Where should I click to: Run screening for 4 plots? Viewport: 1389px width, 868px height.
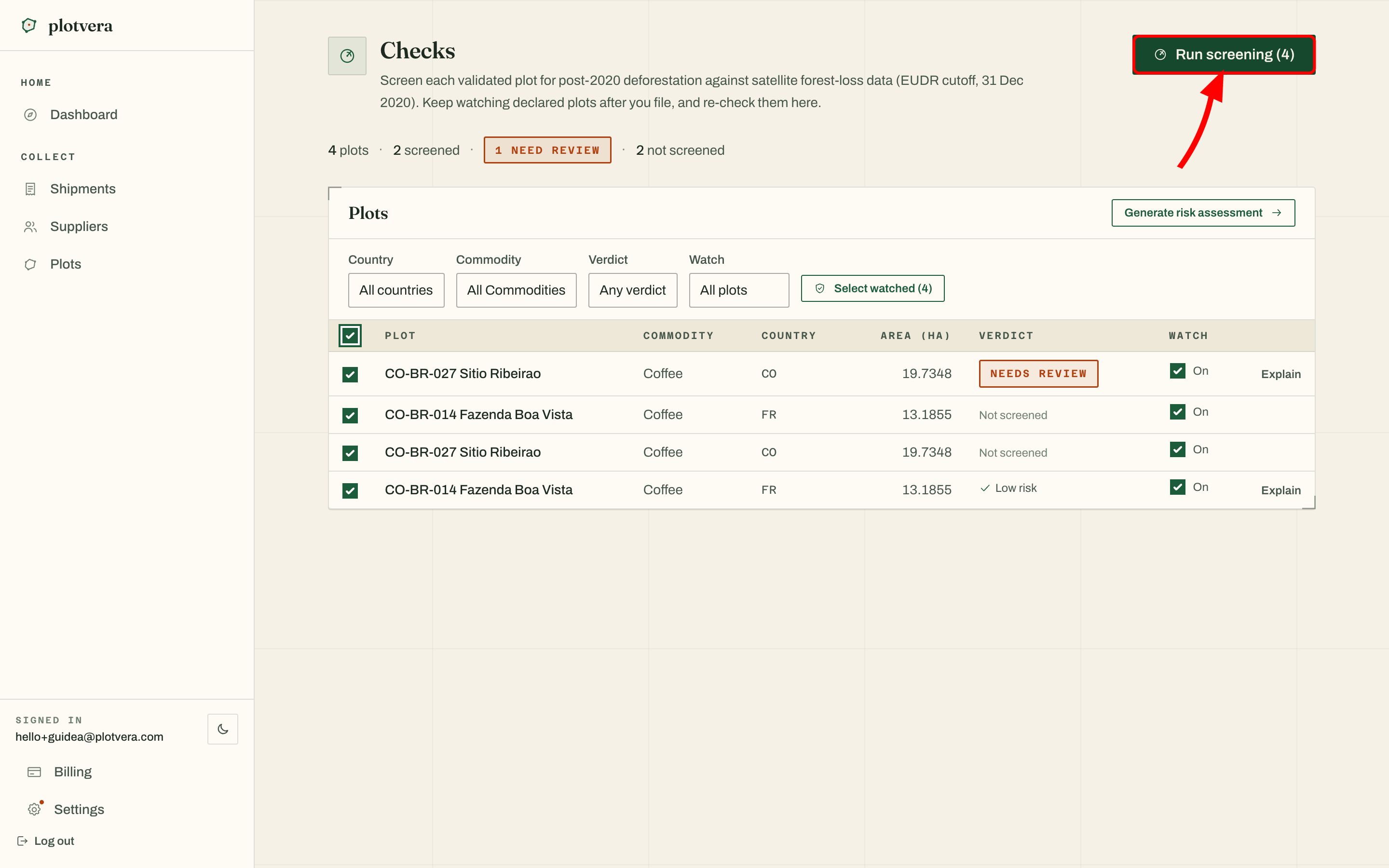[x=1224, y=54]
